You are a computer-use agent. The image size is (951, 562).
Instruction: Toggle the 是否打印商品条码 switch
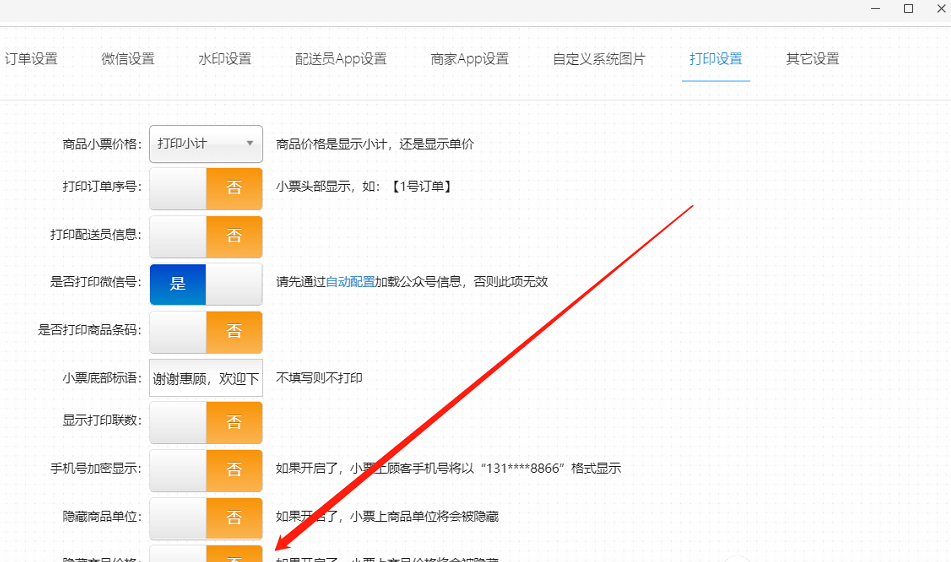coord(206,331)
